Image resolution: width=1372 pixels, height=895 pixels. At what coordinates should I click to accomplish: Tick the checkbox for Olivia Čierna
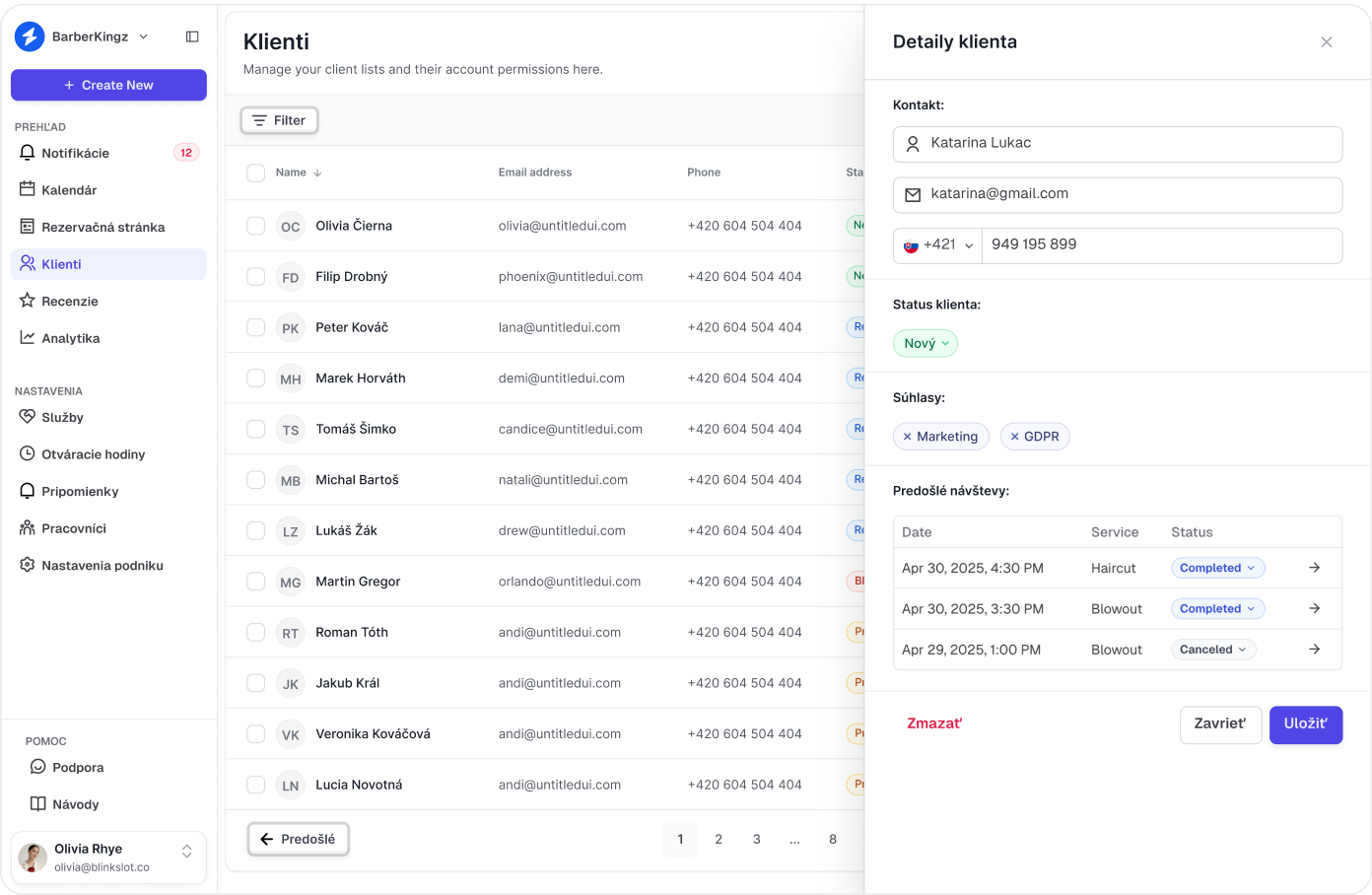(256, 226)
